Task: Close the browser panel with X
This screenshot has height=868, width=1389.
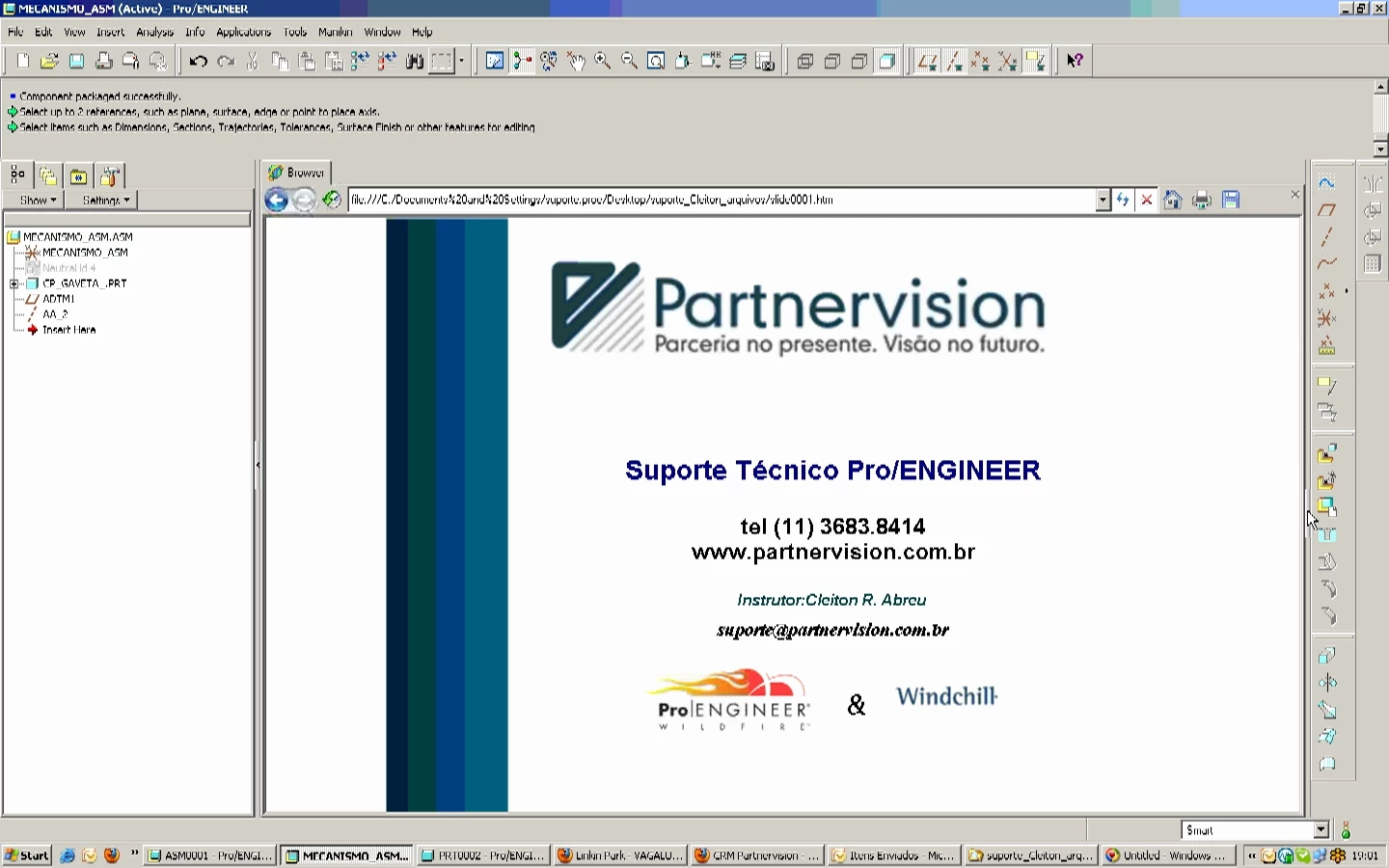Action: tap(1294, 195)
